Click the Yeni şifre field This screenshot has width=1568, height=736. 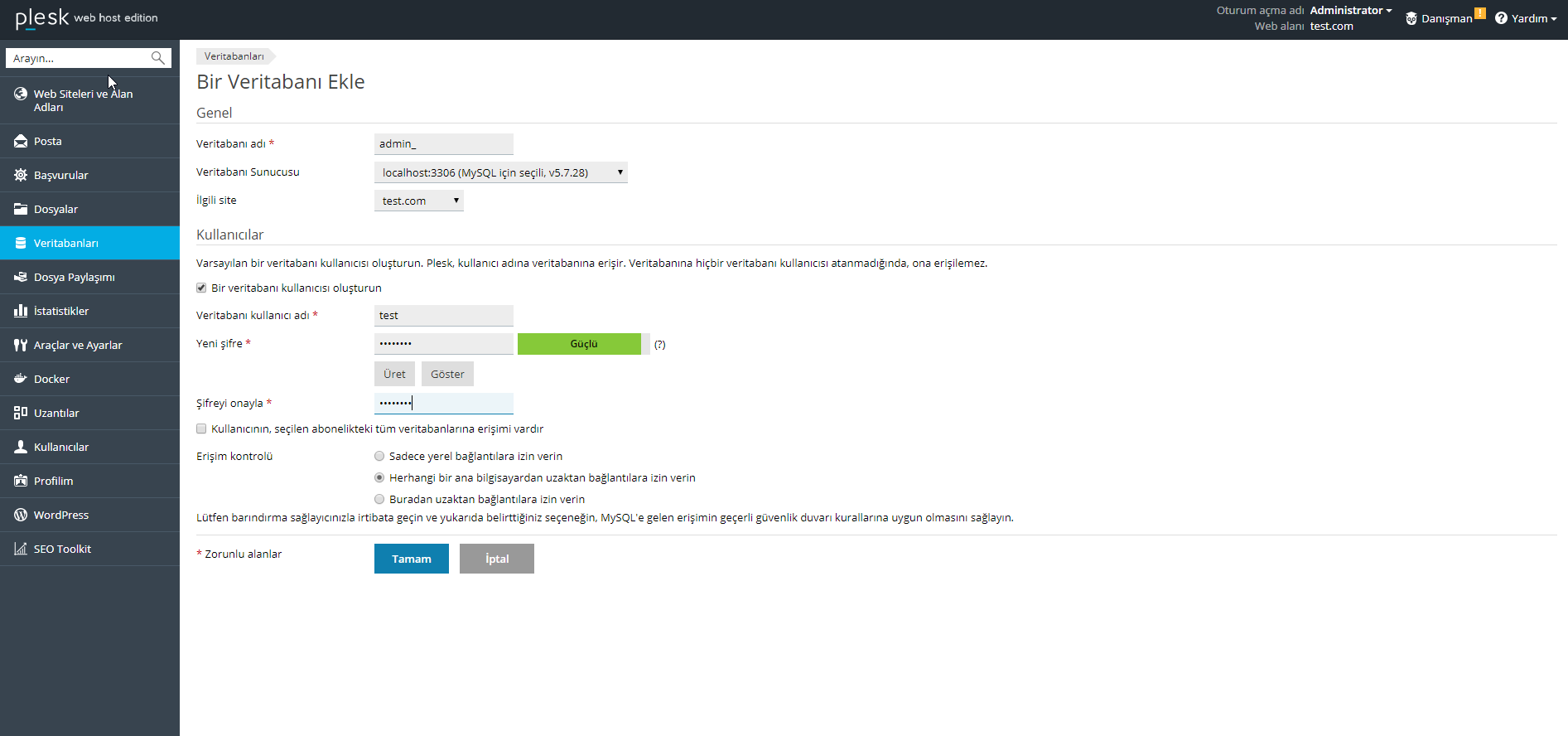[x=444, y=344]
